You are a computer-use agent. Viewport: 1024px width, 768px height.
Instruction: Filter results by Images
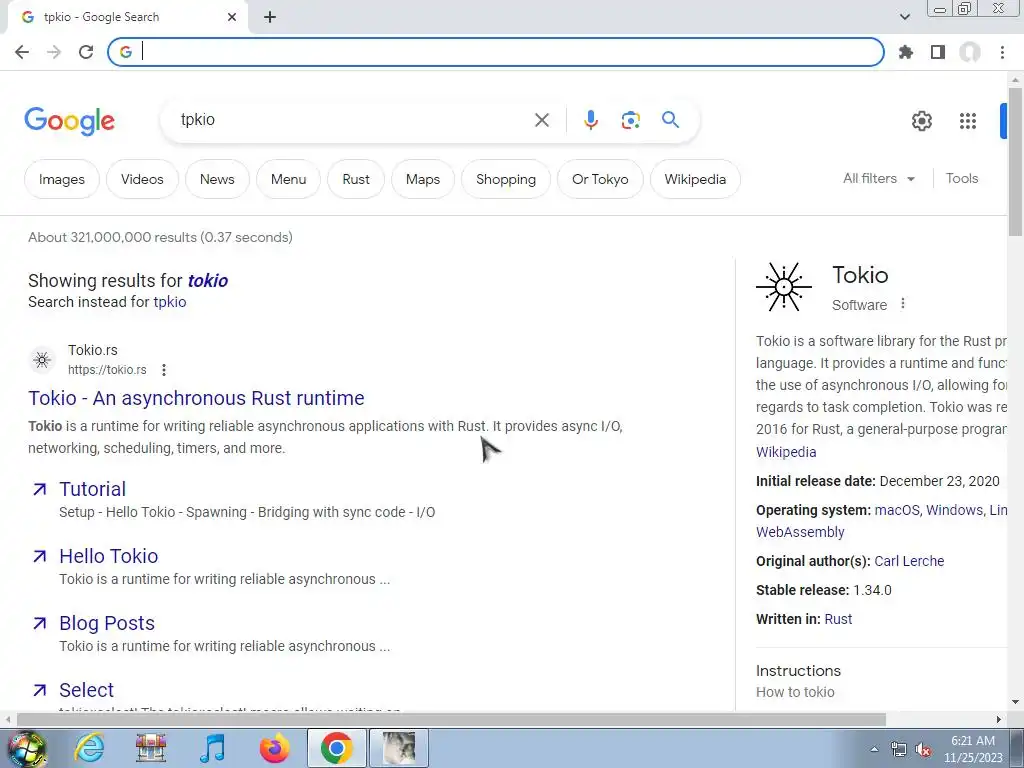tap(62, 179)
